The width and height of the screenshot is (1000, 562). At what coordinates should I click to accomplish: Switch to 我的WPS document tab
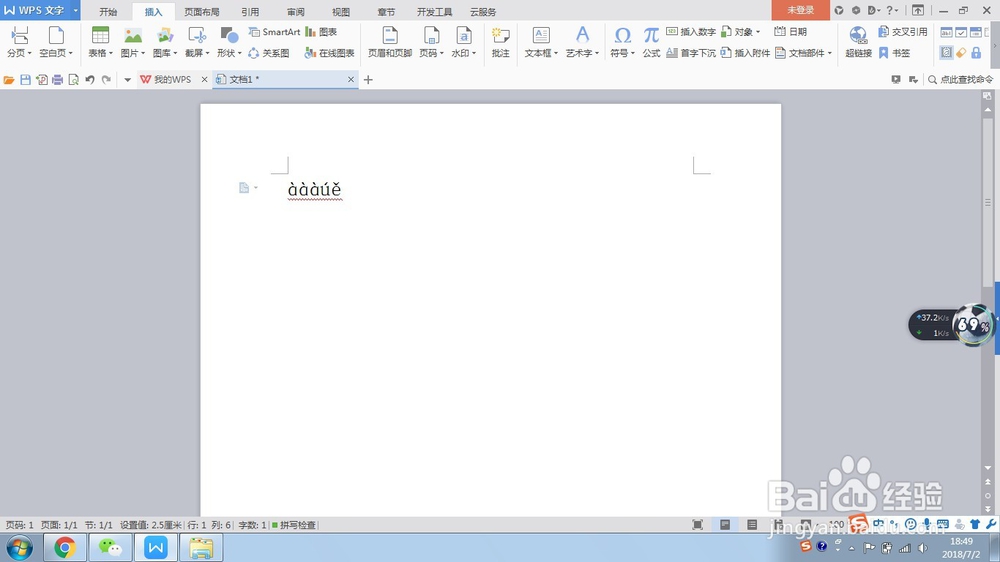[166, 80]
